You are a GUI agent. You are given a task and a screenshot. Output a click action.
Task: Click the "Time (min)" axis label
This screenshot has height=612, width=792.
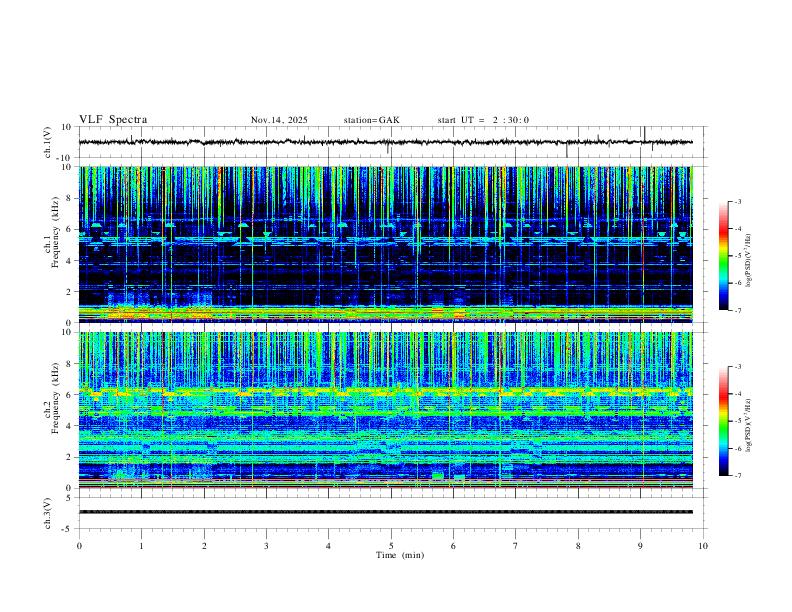pyautogui.click(x=400, y=555)
